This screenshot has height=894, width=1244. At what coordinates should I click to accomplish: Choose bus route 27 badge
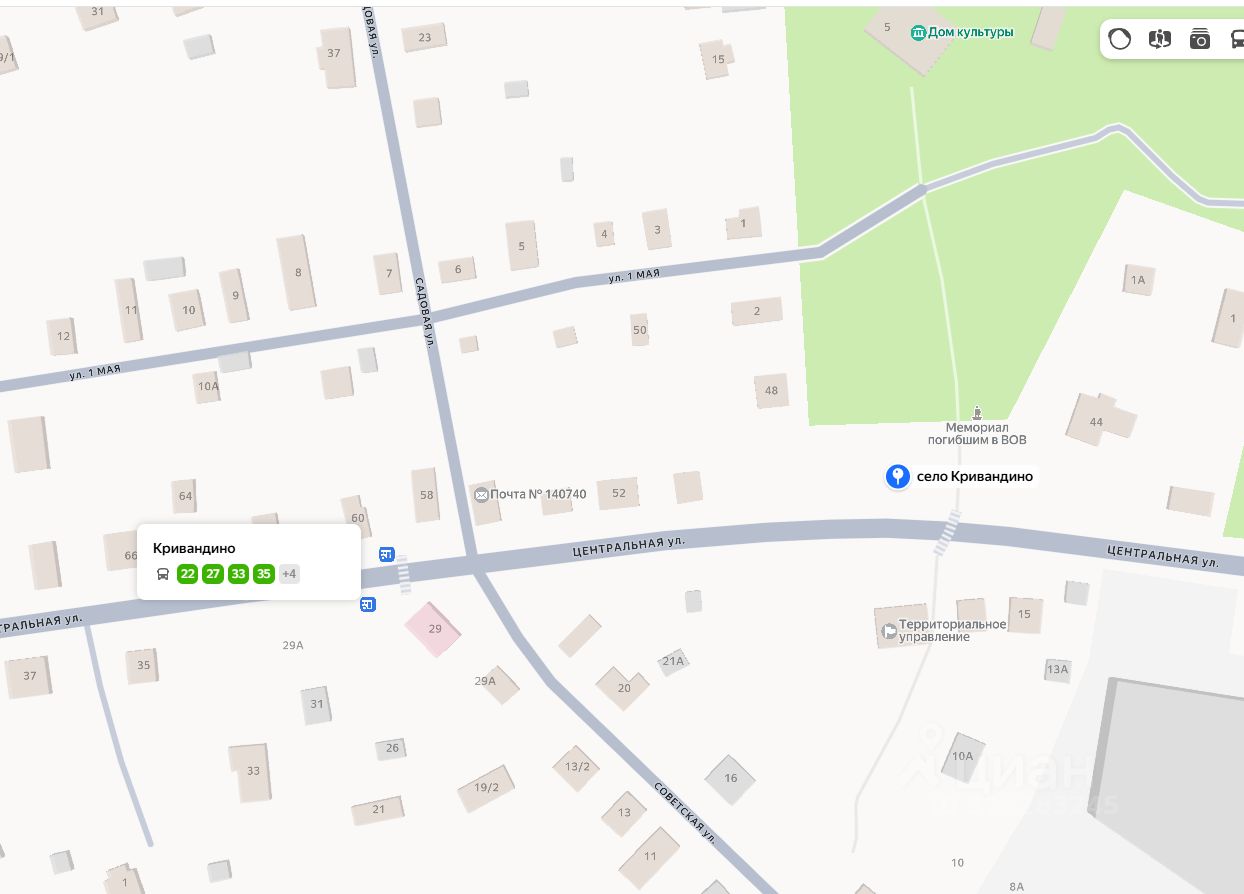213,574
